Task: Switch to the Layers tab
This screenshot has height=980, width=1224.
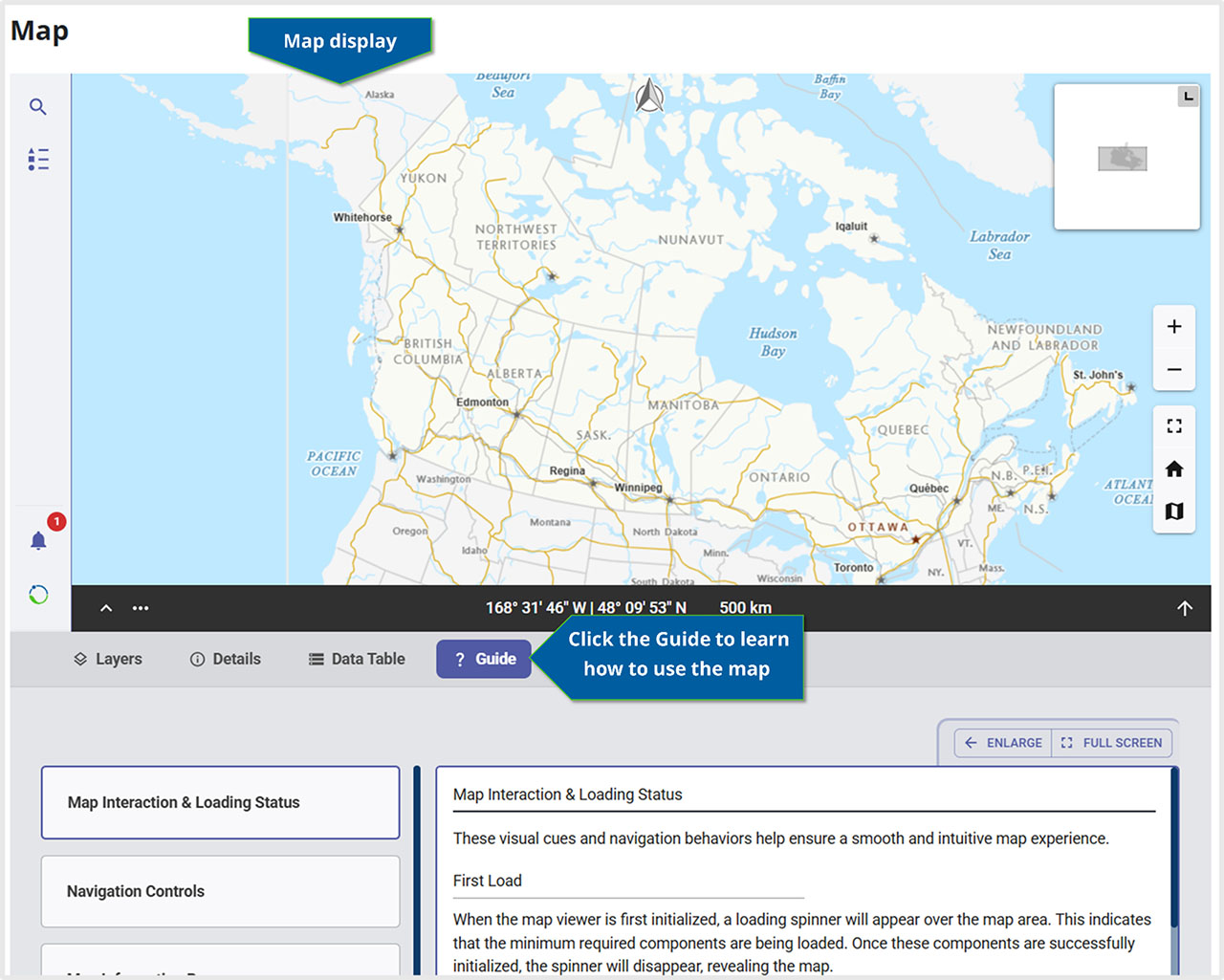Action: pos(108,659)
